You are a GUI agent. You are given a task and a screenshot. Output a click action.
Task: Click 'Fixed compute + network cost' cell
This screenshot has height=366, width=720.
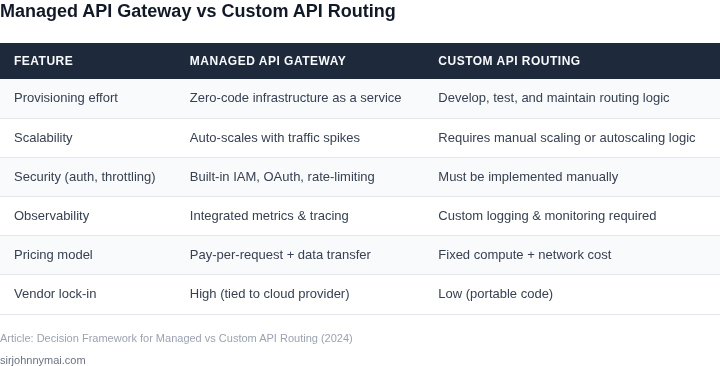[525, 255]
